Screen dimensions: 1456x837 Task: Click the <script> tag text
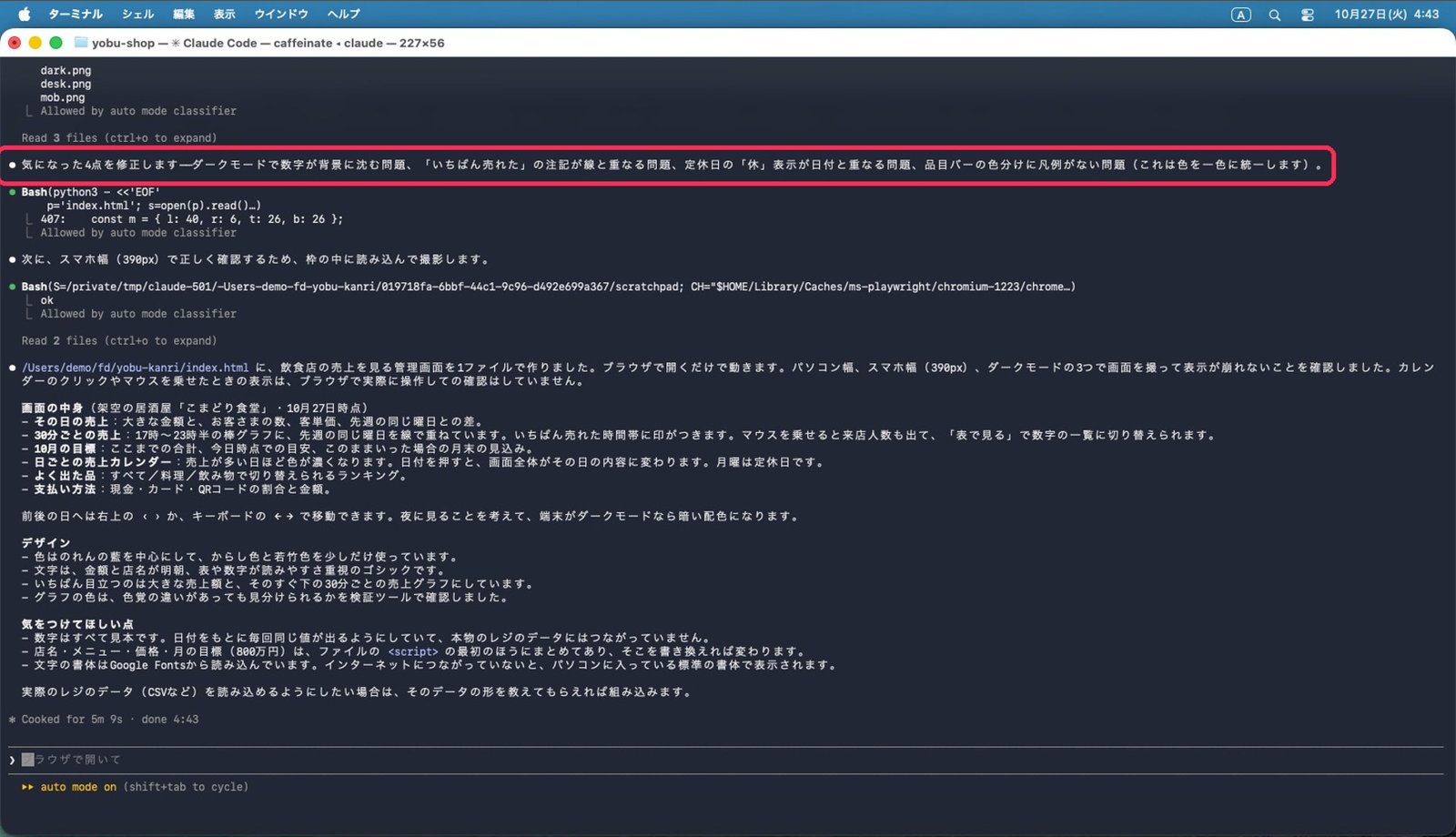413,651
